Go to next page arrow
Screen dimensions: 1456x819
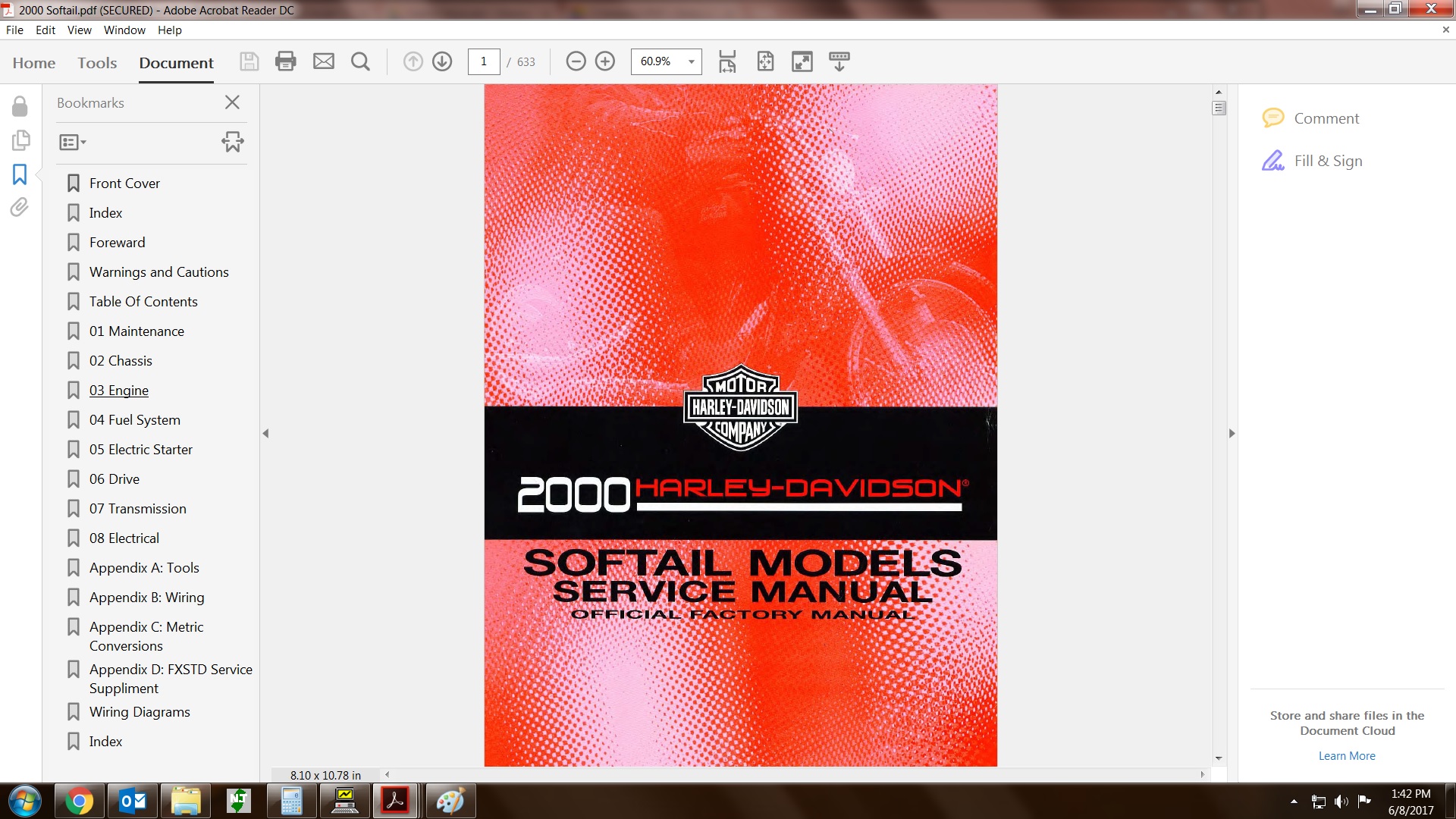point(442,61)
